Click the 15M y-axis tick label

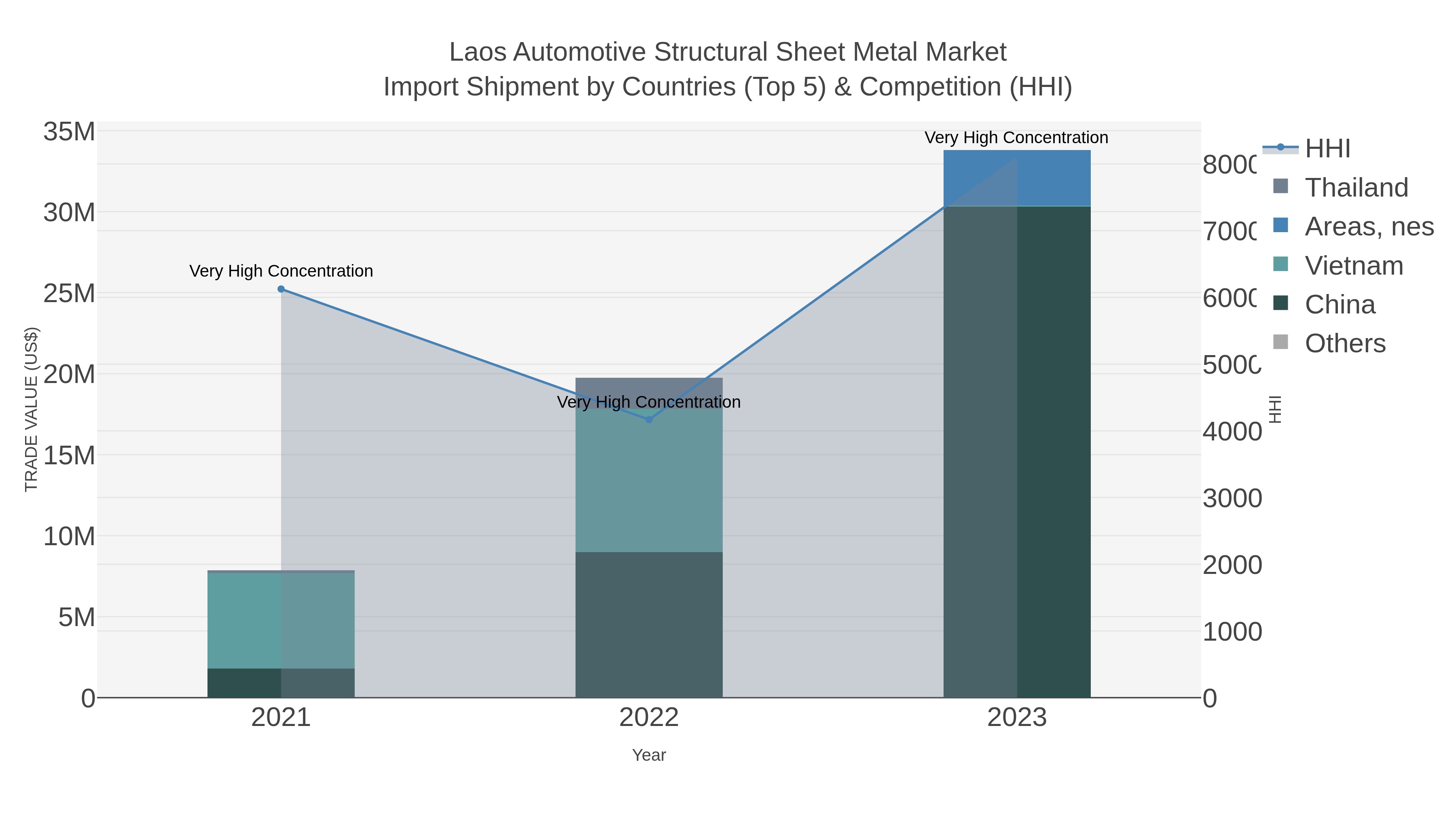[x=70, y=455]
